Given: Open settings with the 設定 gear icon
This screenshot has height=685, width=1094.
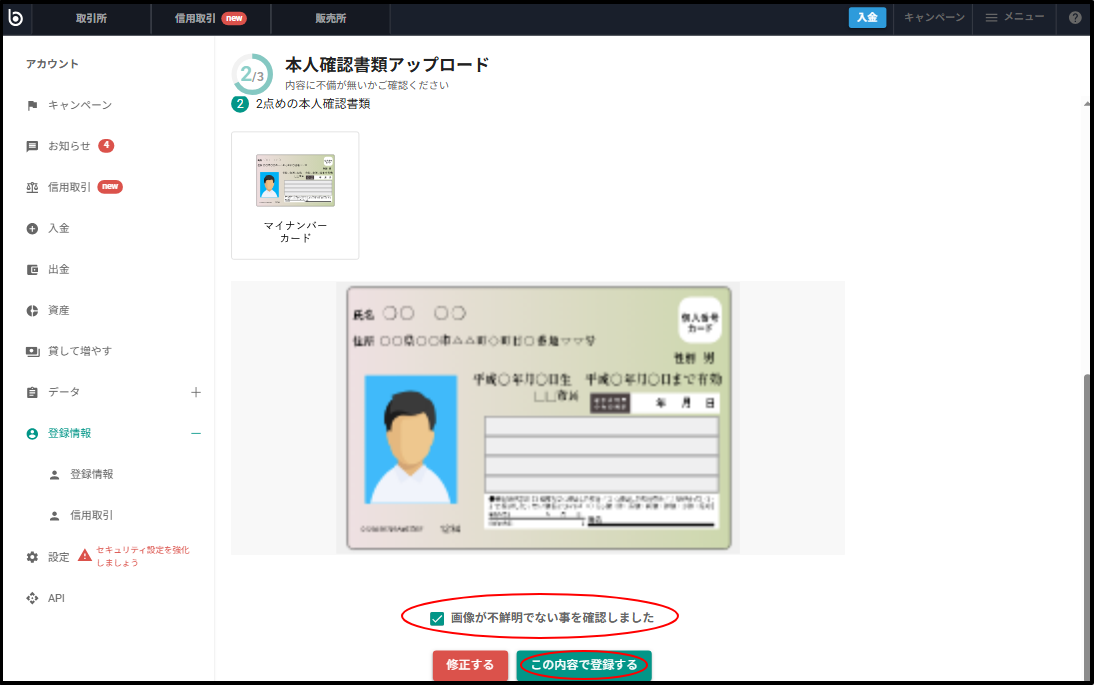Looking at the screenshot, I should 33,557.
